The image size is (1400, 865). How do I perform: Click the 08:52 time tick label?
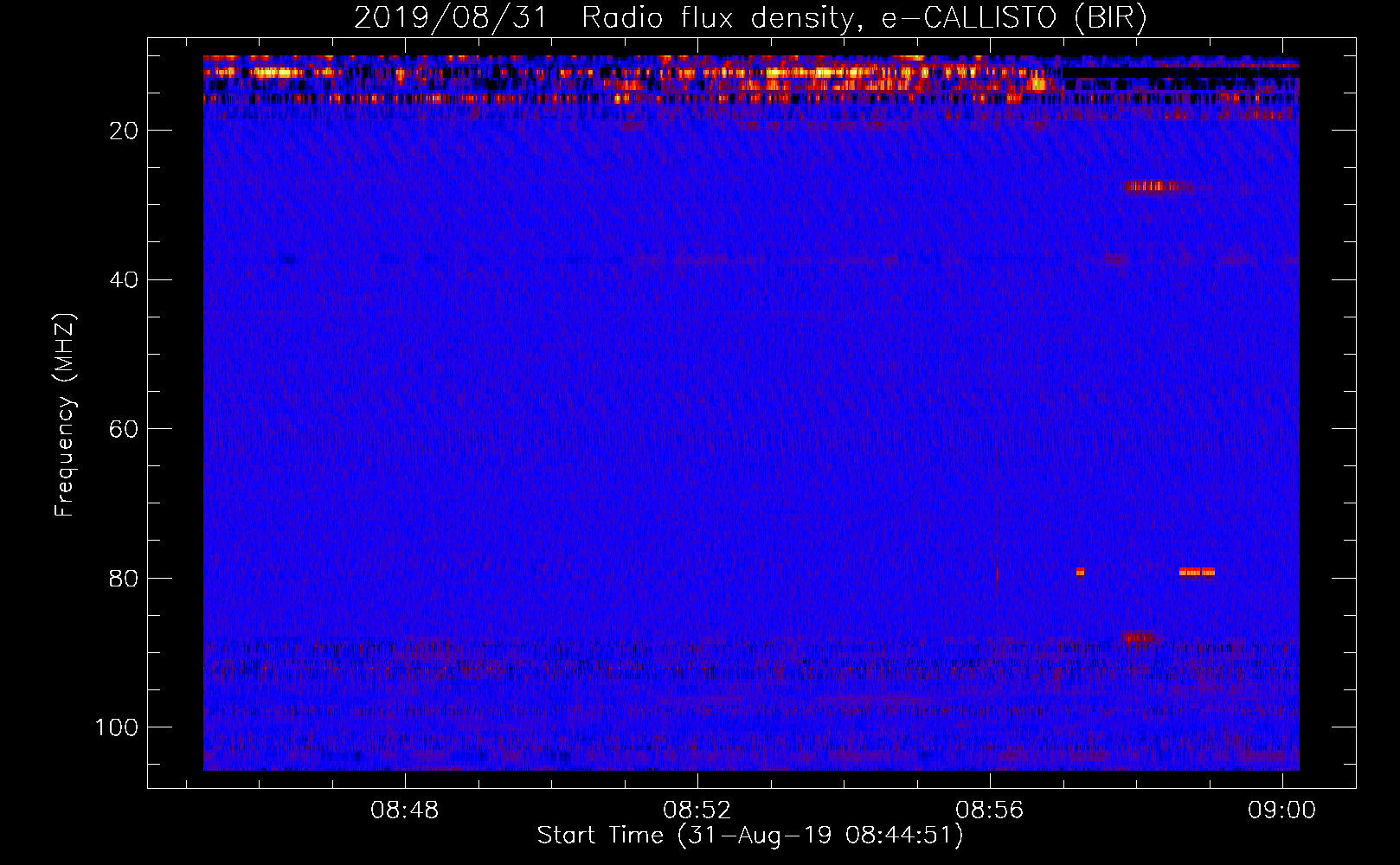(697, 811)
